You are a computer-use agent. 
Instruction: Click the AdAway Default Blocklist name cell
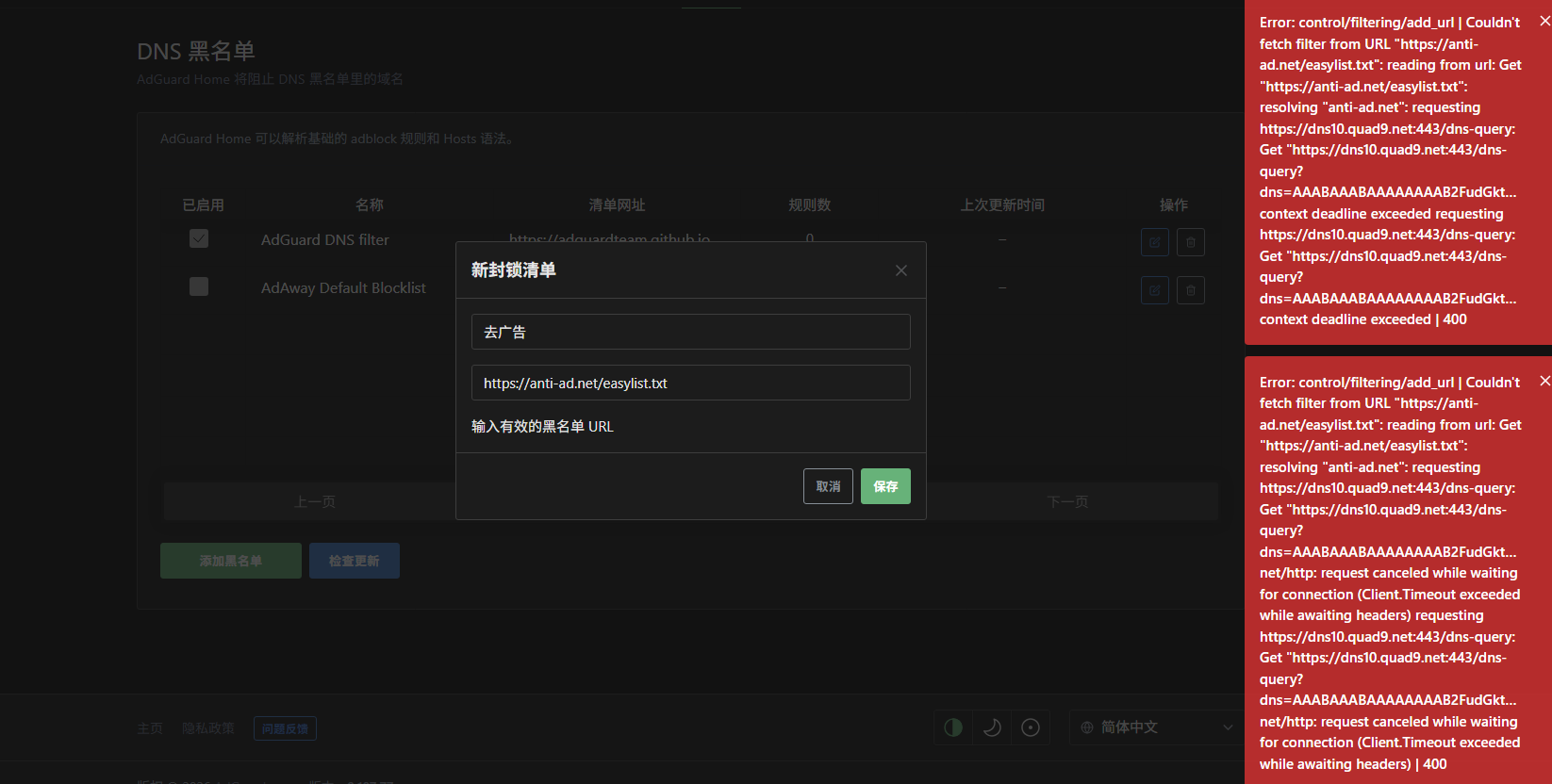[343, 288]
